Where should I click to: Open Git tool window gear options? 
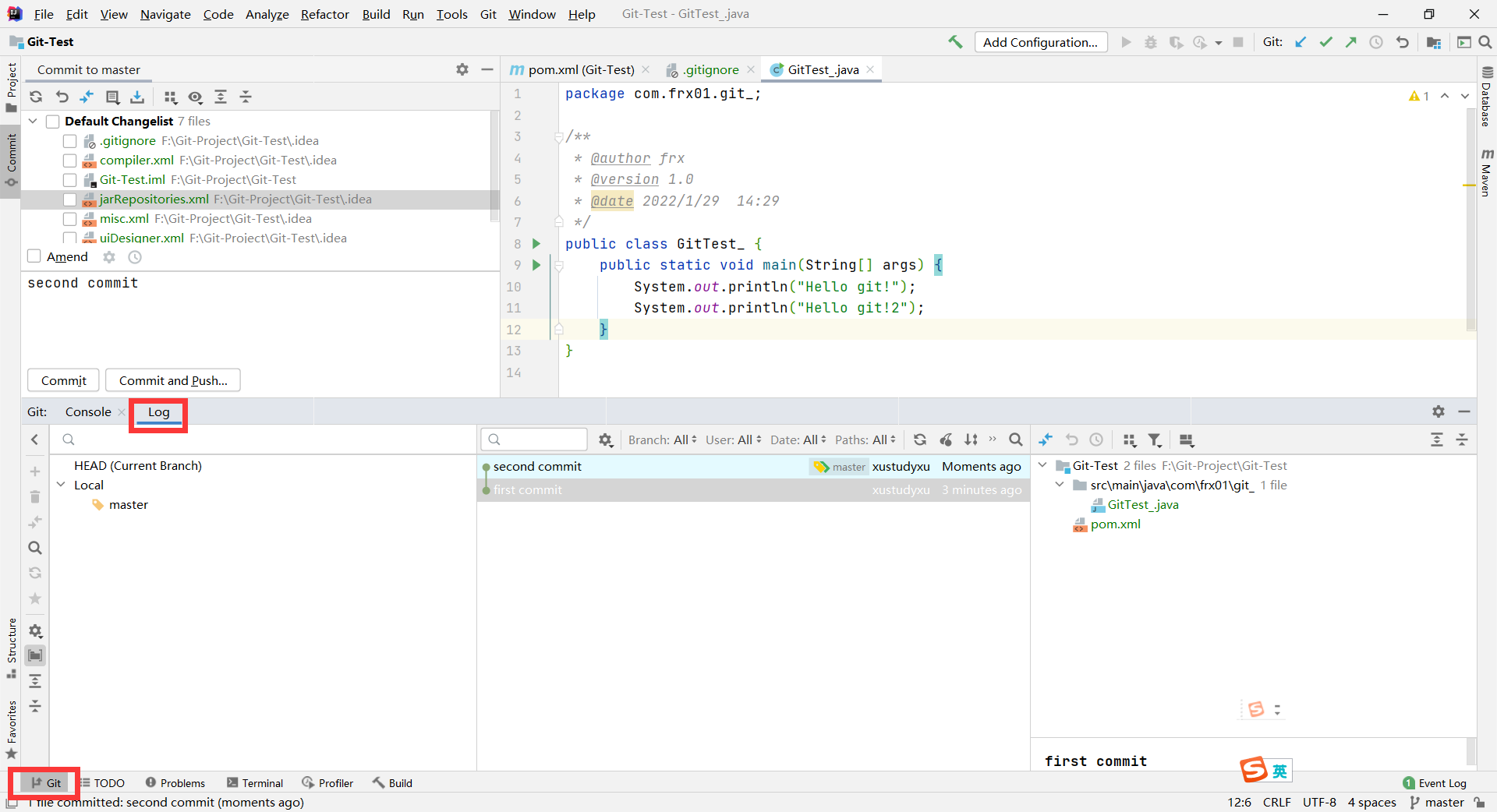[x=1439, y=411]
